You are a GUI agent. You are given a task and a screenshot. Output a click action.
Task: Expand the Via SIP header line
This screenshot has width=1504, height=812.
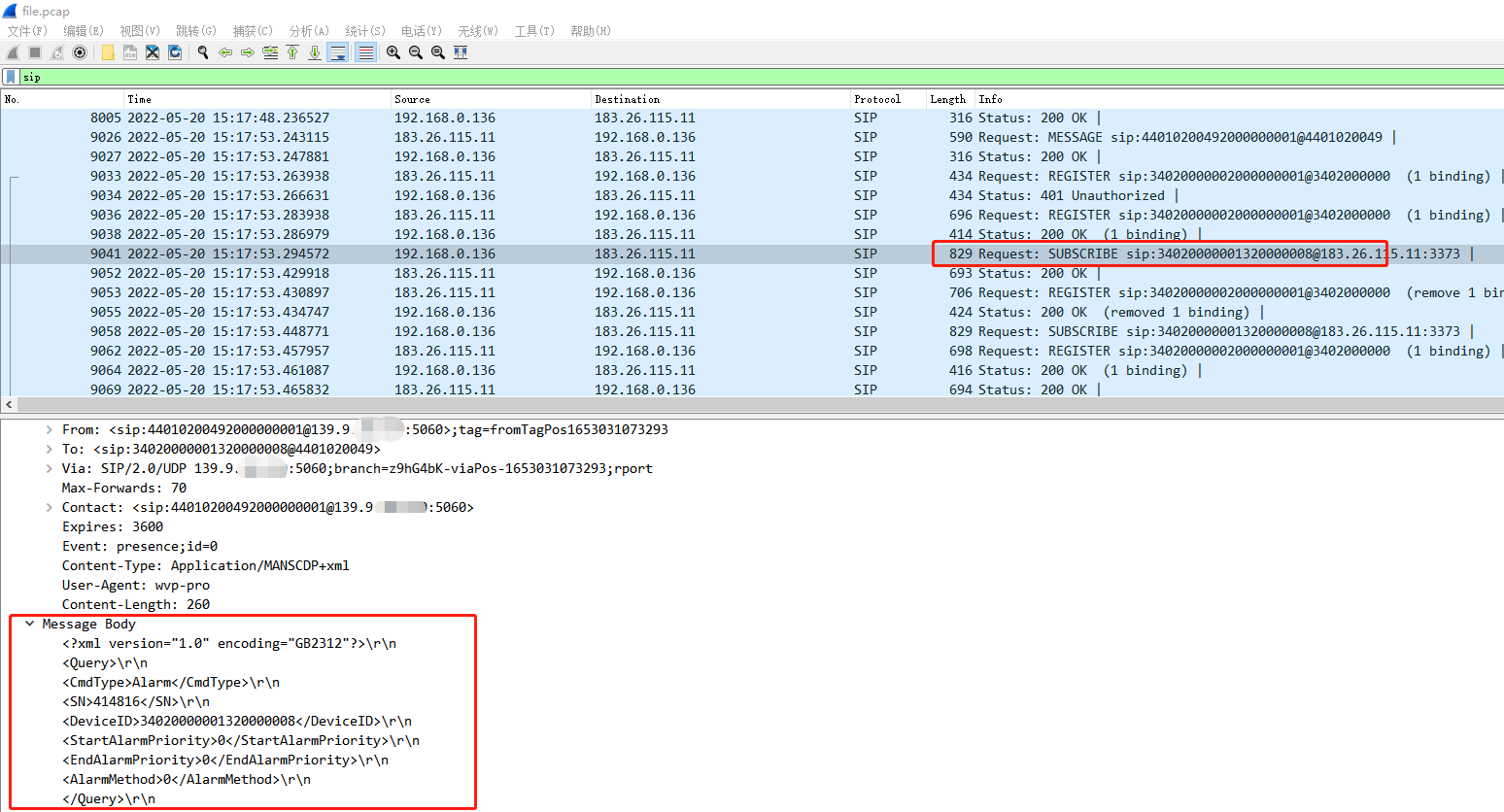point(48,467)
